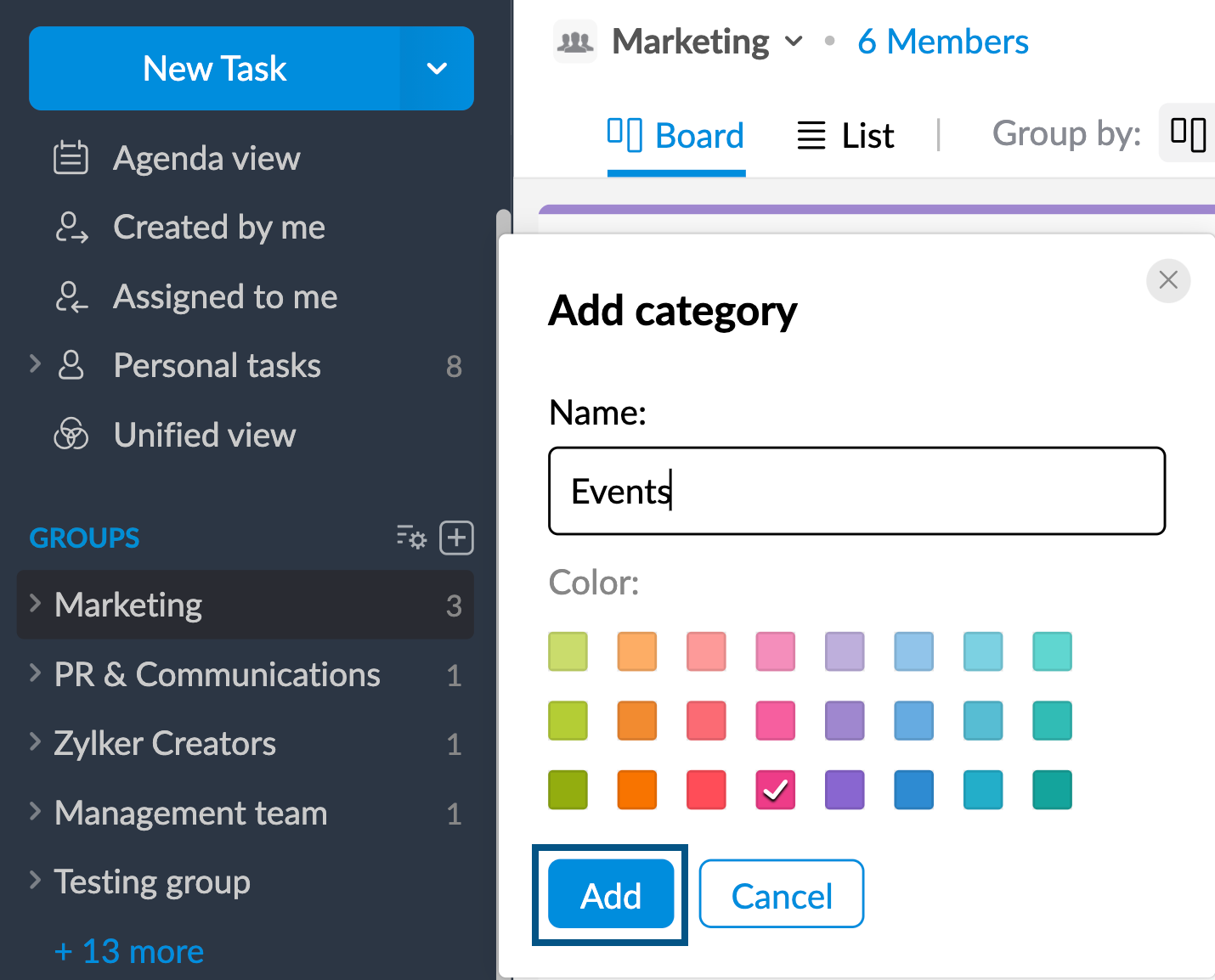Open group settings list-gear icon
The width and height of the screenshot is (1215, 980).
pyautogui.click(x=411, y=538)
